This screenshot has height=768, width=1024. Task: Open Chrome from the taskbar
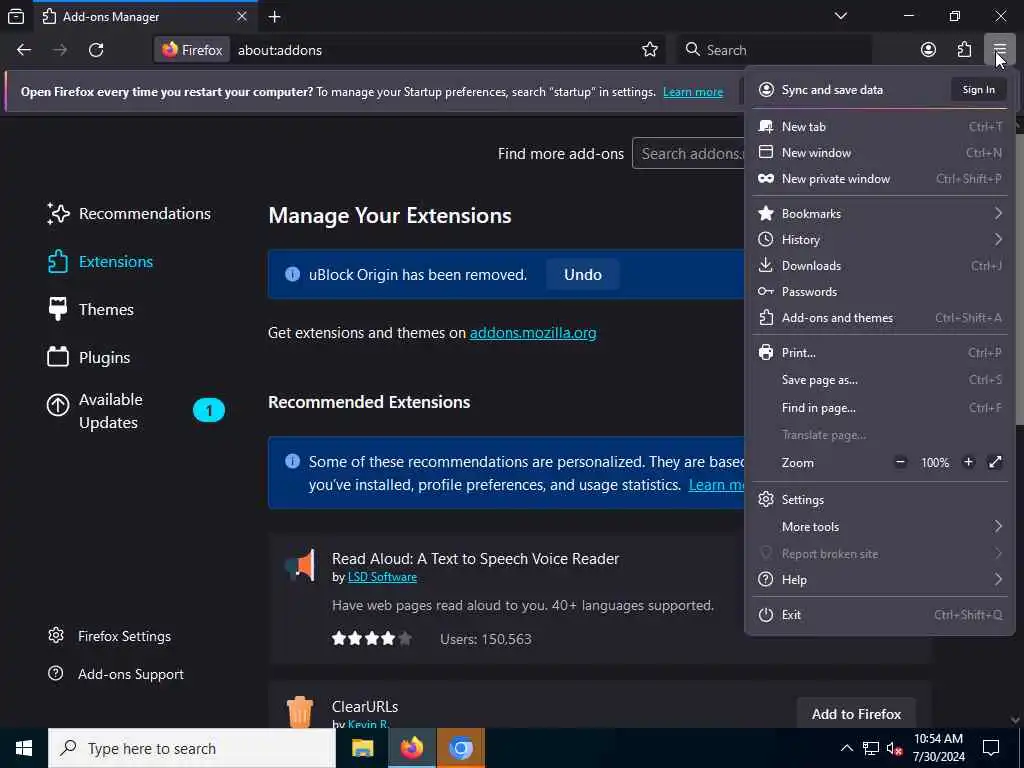tap(460, 748)
